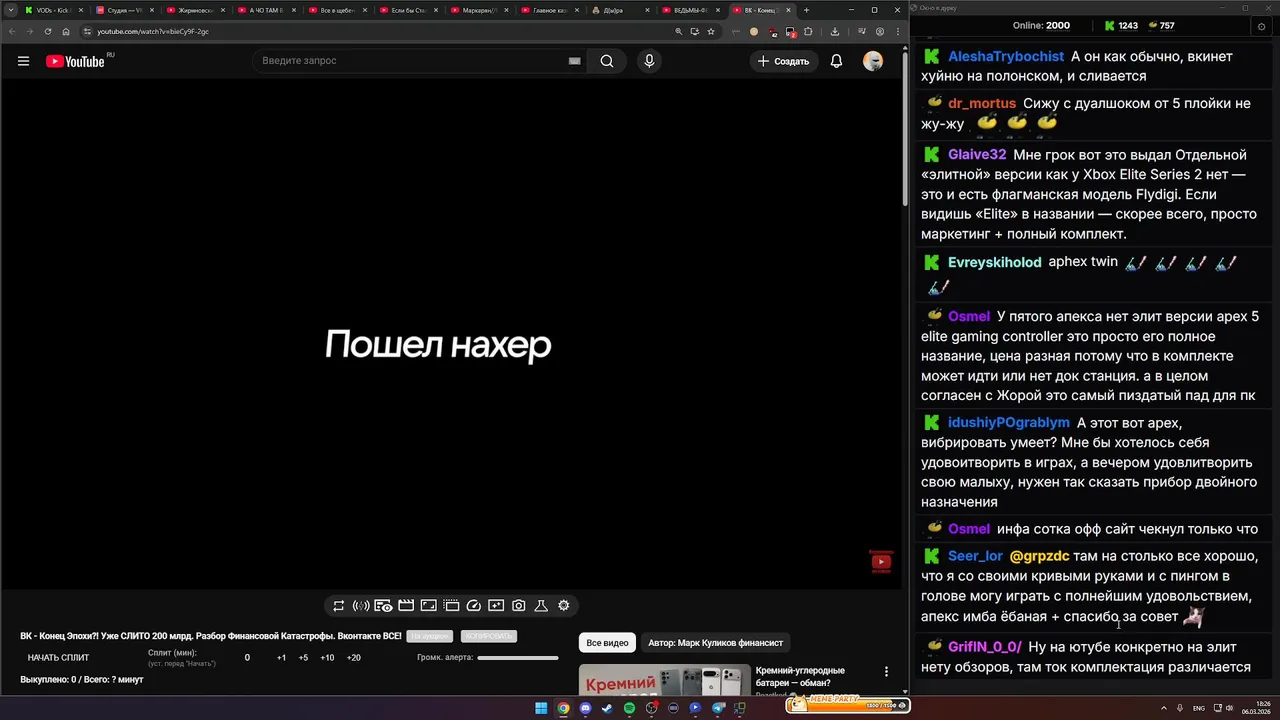Click username AleshaTrybochist in chat
Image resolution: width=1280 pixels, height=720 pixels.
pos(1006,57)
